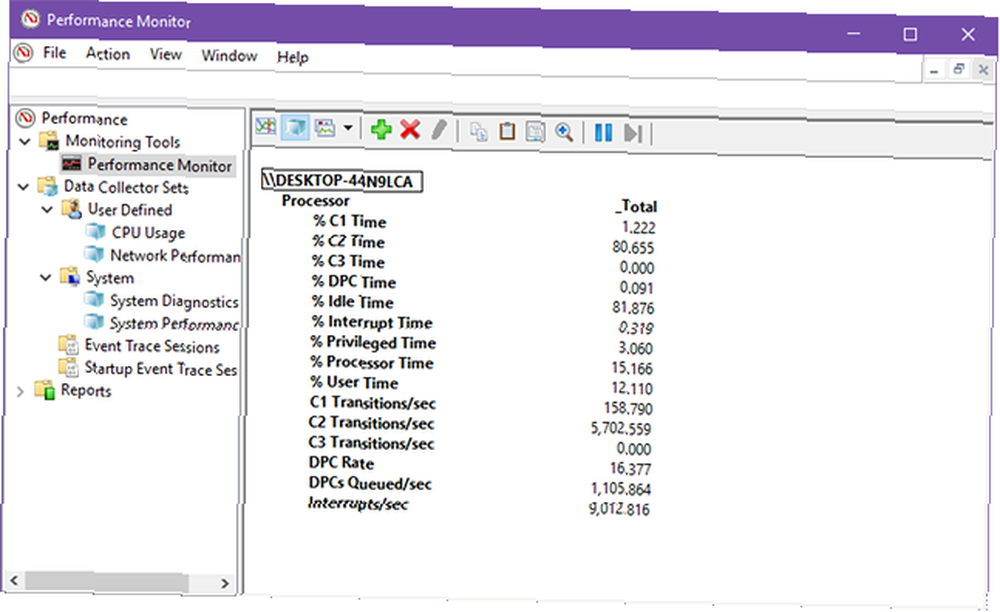Select the C2 Transitions/sec counter

(x=371, y=423)
